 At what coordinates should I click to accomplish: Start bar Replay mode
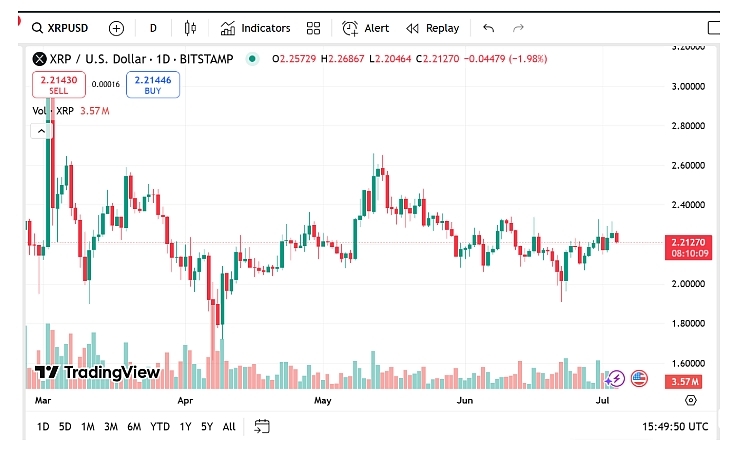tap(432, 28)
